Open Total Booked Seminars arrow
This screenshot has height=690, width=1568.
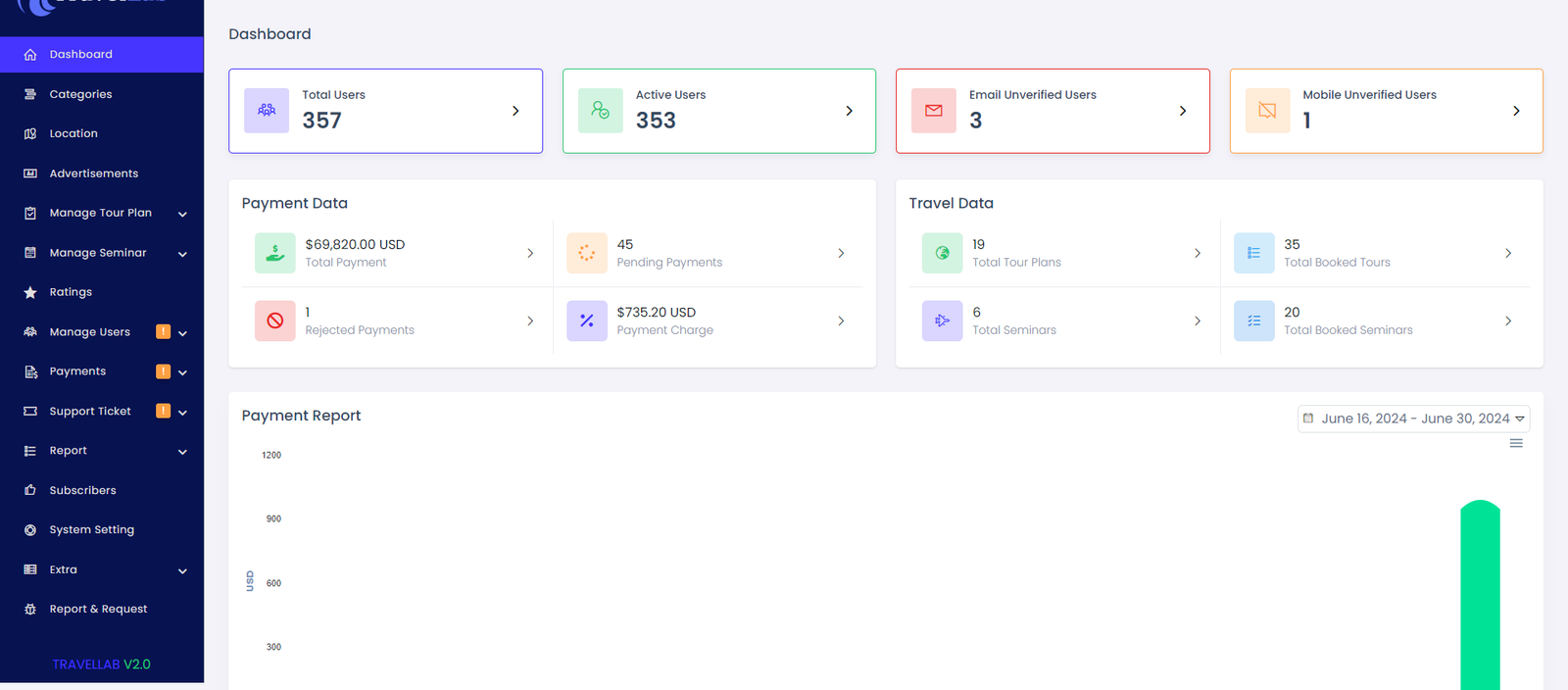click(x=1508, y=320)
